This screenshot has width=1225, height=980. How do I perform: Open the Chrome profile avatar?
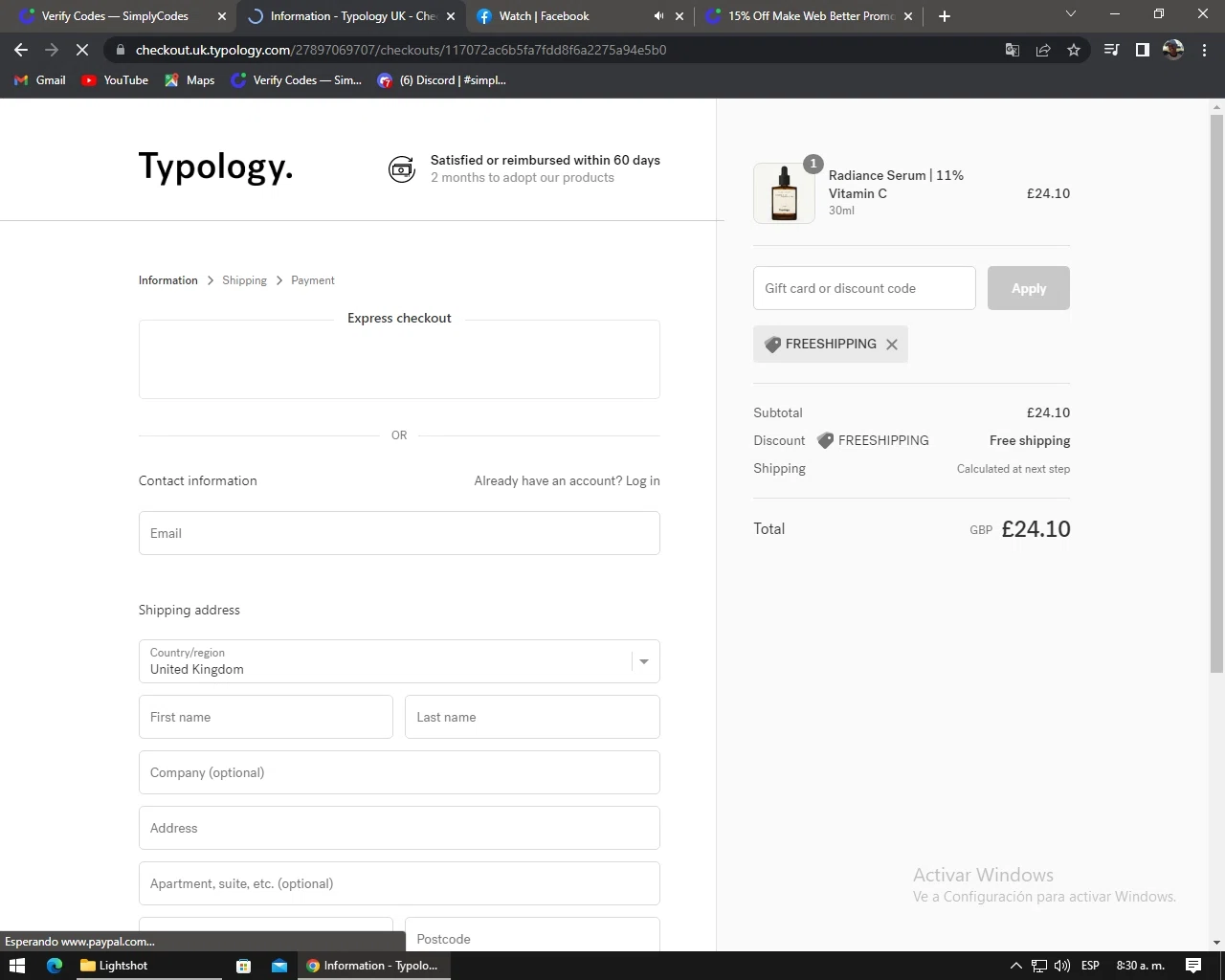(1173, 50)
